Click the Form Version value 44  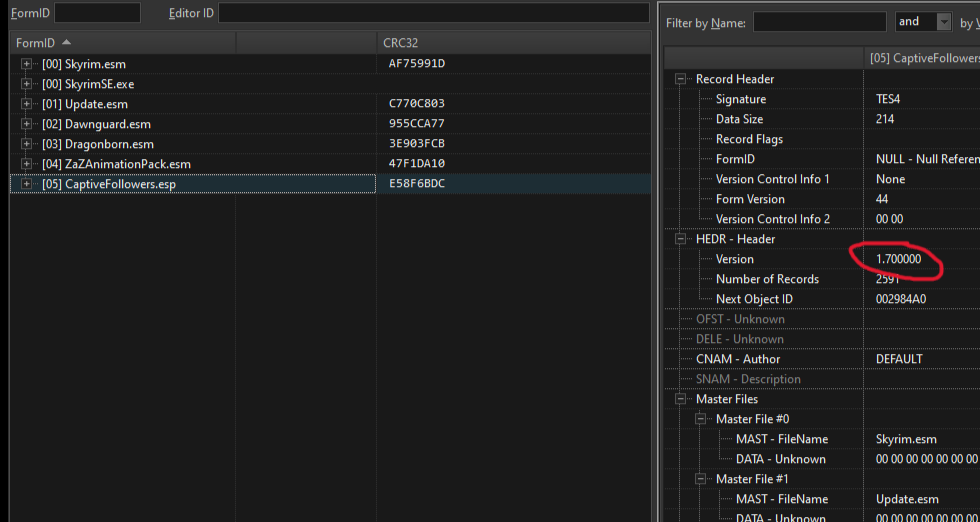click(x=882, y=199)
